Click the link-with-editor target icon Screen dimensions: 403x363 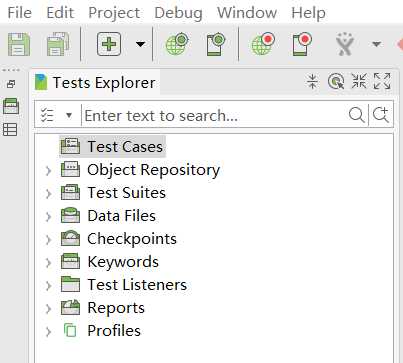[336, 82]
